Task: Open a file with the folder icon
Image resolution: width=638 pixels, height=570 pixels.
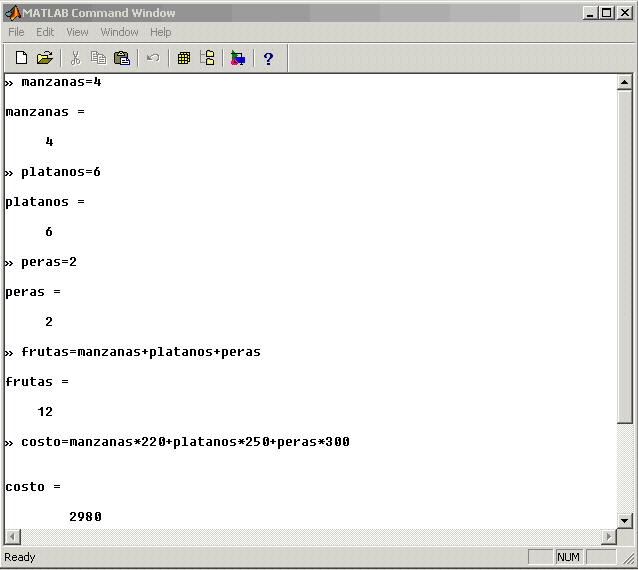Action: [x=45, y=58]
